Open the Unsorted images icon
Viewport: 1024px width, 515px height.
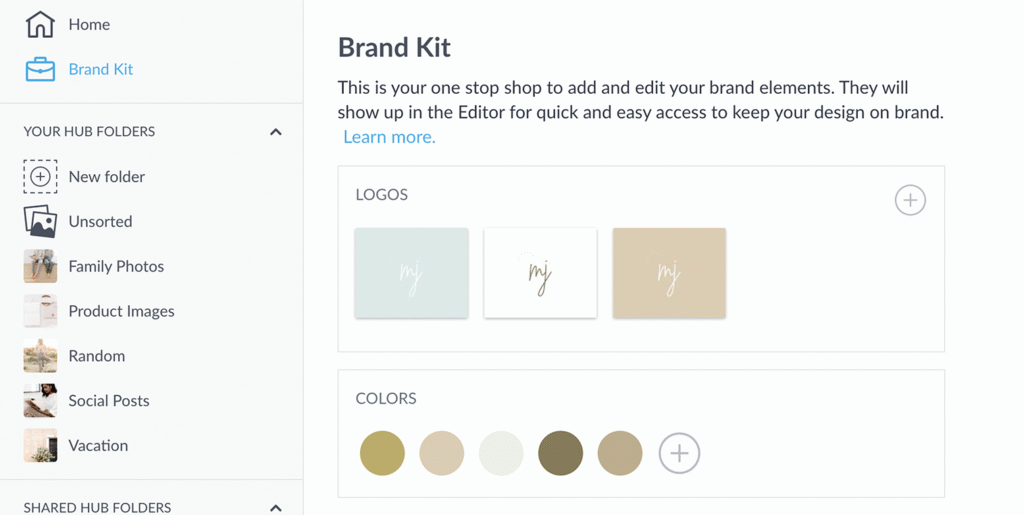click(40, 221)
